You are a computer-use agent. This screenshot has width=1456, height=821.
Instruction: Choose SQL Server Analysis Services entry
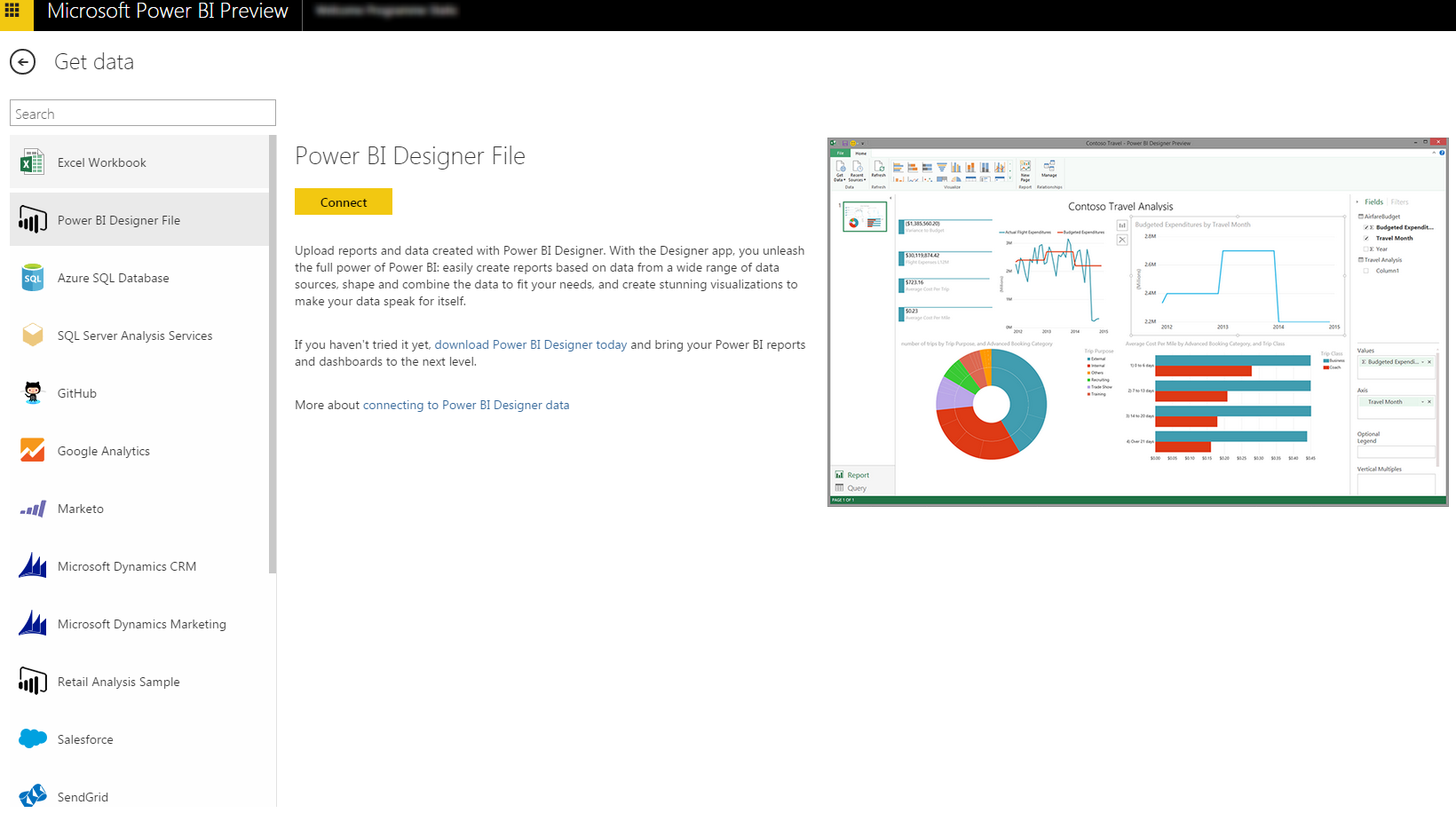point(139,336)
